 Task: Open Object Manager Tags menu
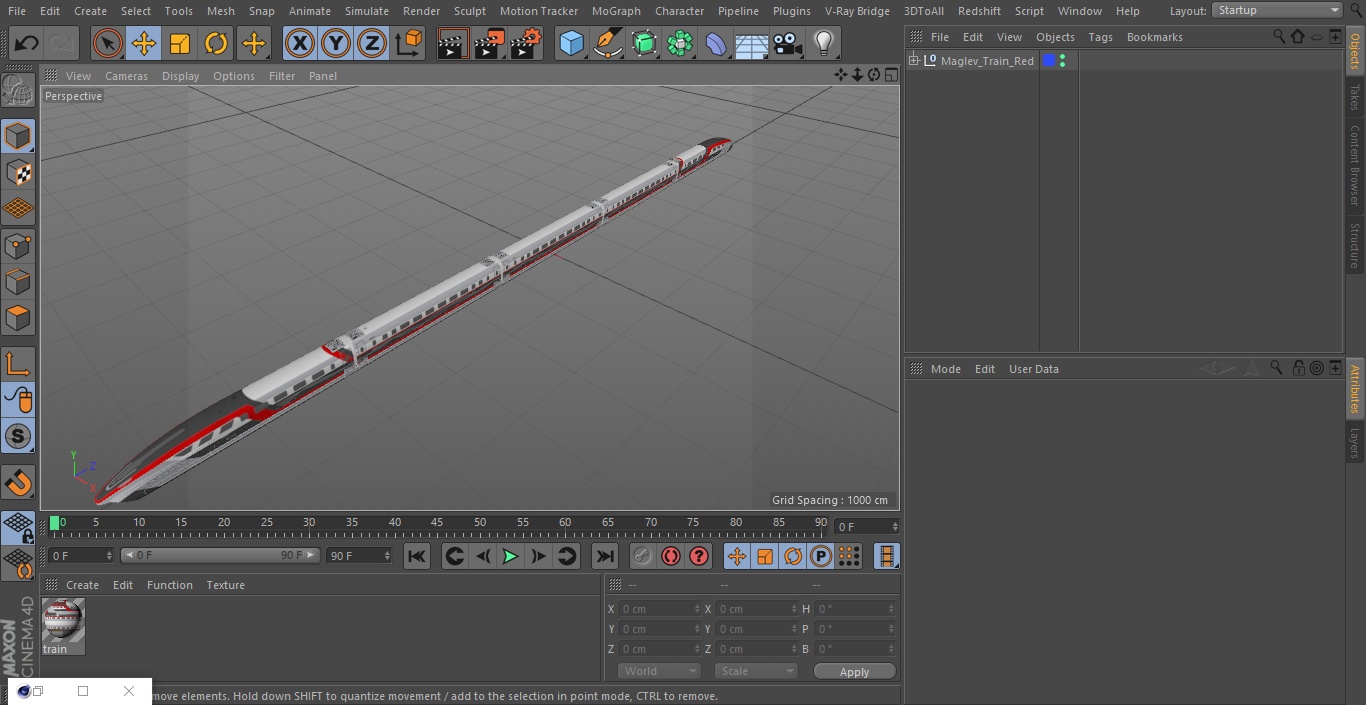click(1100, 37)
